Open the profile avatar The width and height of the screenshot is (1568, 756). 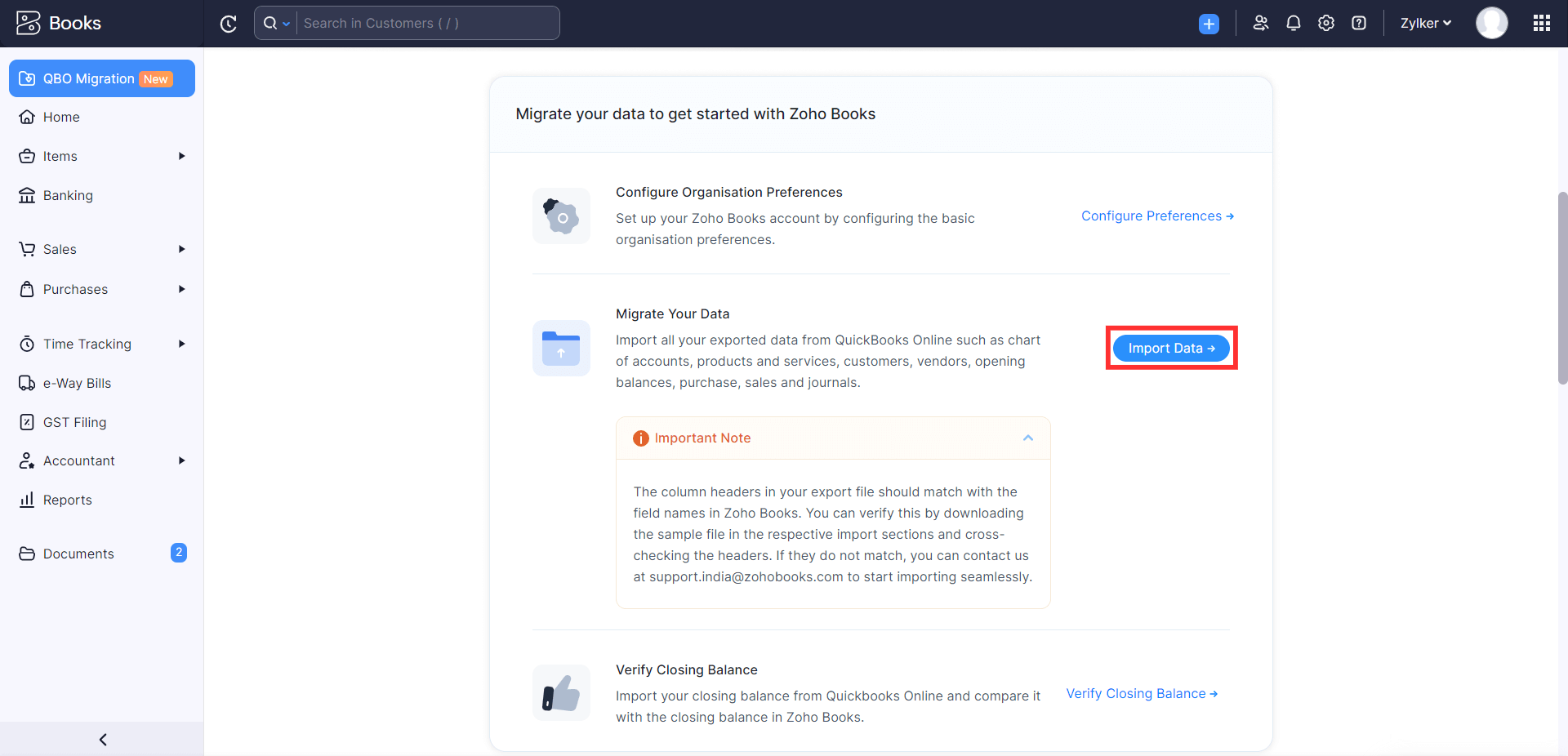pyautogui.click(x=1491, y=23)
